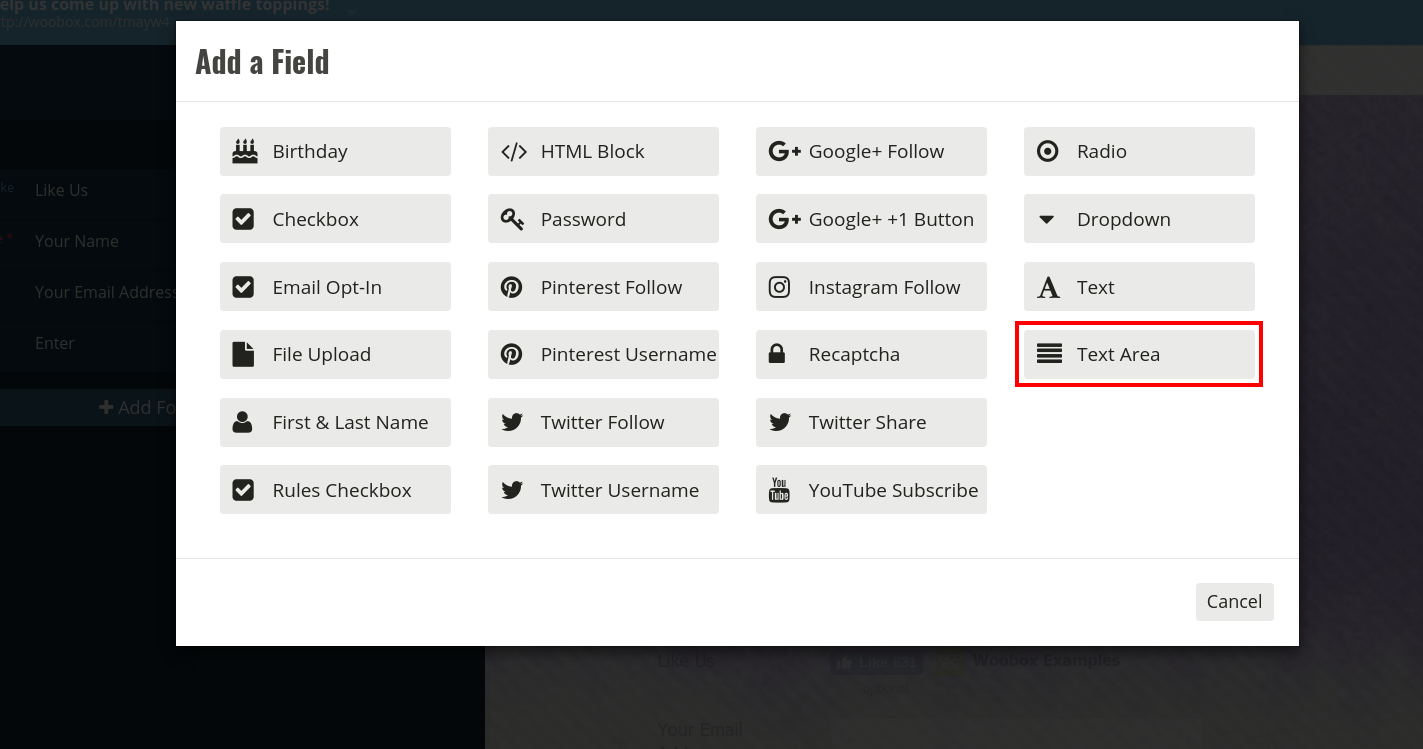Image resolution: width=1423 pixels, height=749 pixels.
Task: Click the Twitter Share bird icon
Action: pos(780,422)
